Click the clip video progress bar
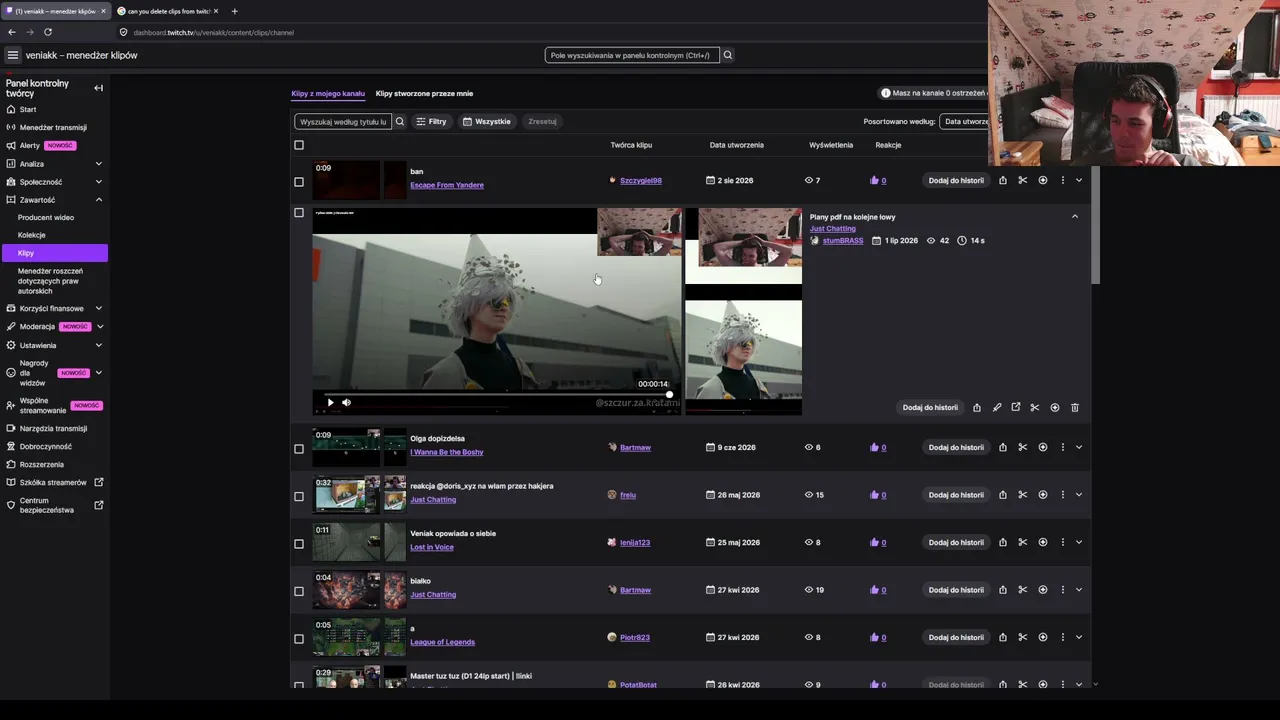Viewport: 1280px width, 720px height. click(496, 394)
